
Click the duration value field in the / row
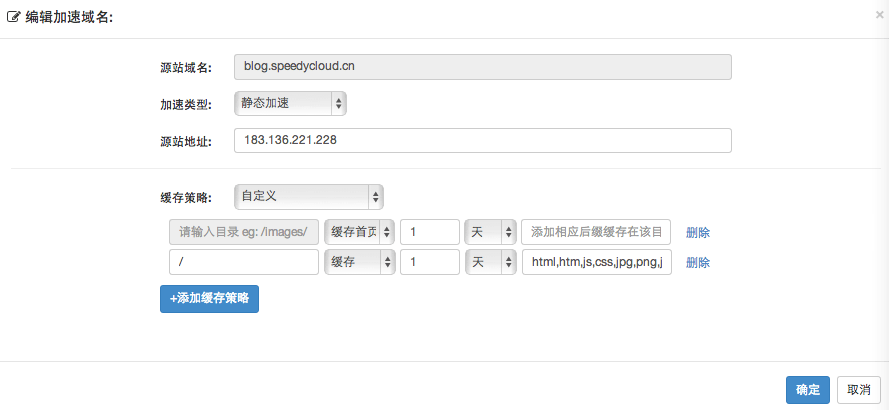[x=429, y=262]
